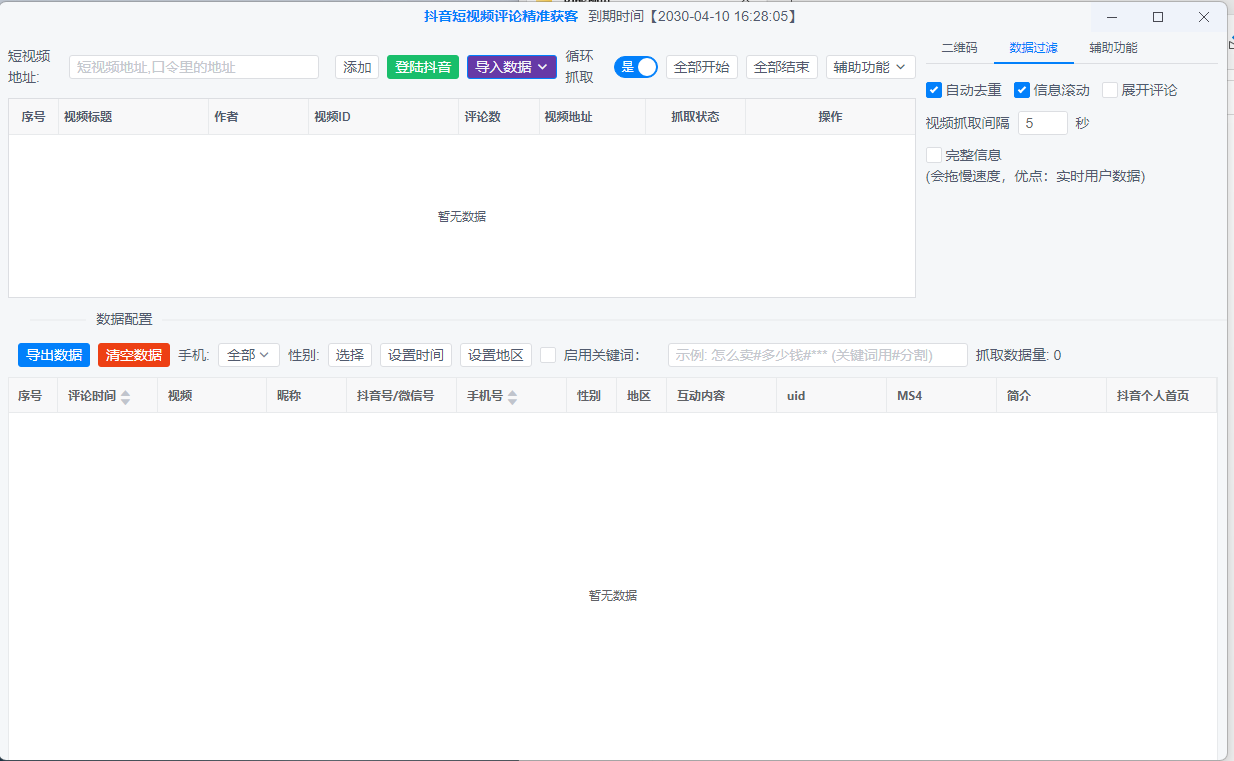Switch to the 二维码 tab

coord(959,48)
